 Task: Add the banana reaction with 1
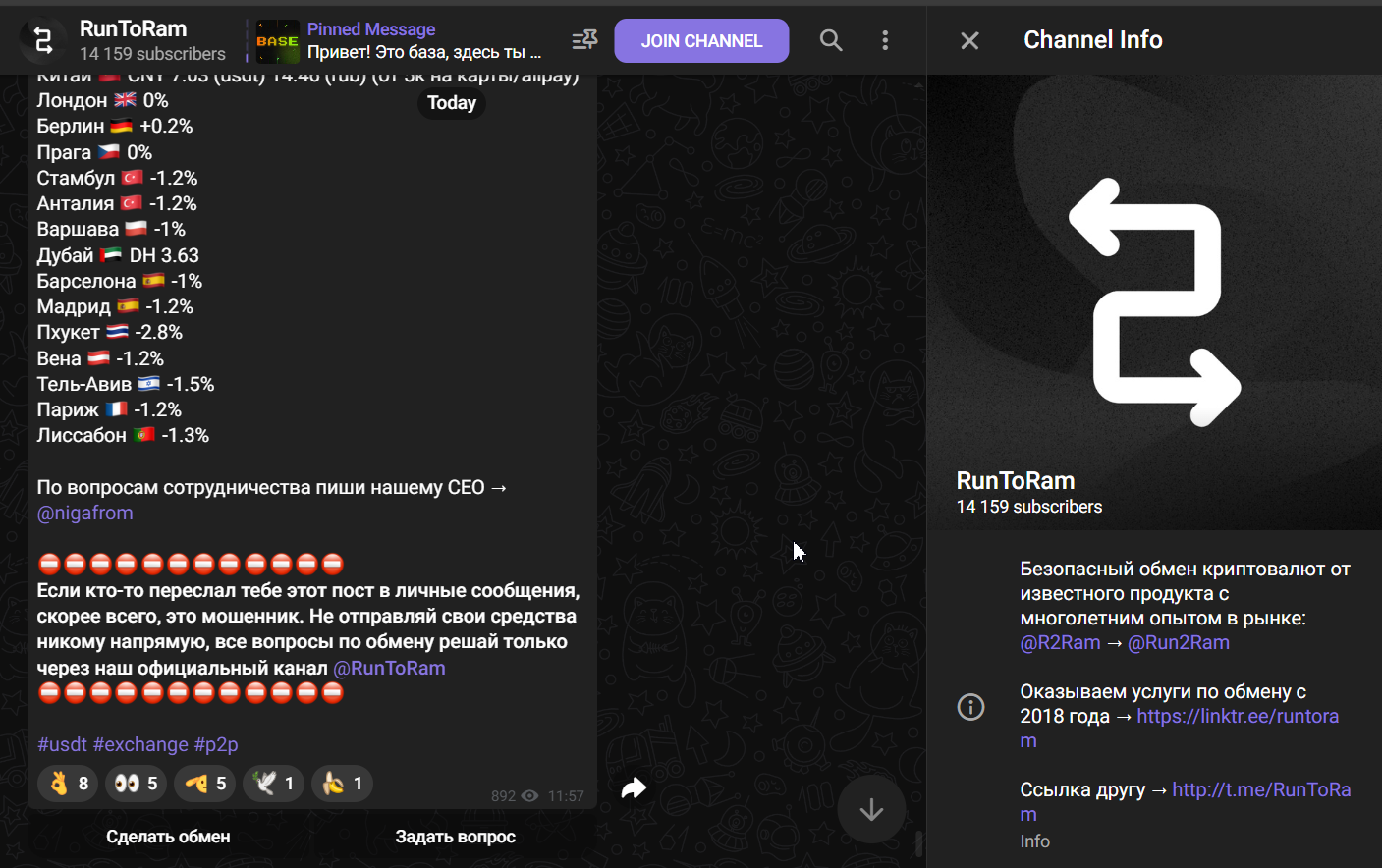[x=343, y=784]
